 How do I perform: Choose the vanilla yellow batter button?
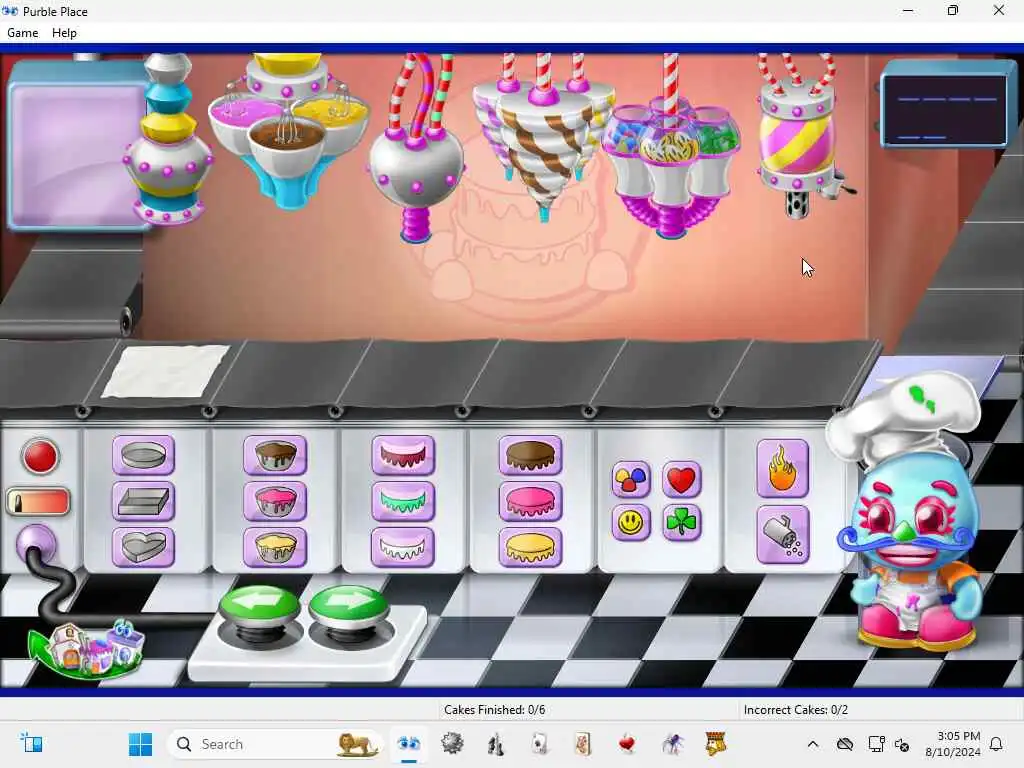click(x=275, y=547)
